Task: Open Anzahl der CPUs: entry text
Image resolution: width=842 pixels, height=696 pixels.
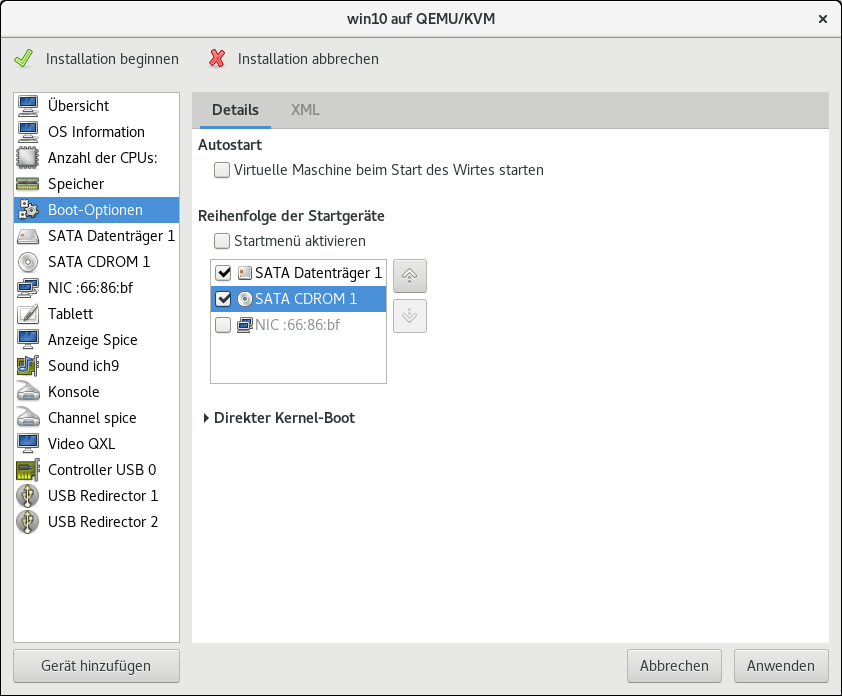Action: (103, 158)
